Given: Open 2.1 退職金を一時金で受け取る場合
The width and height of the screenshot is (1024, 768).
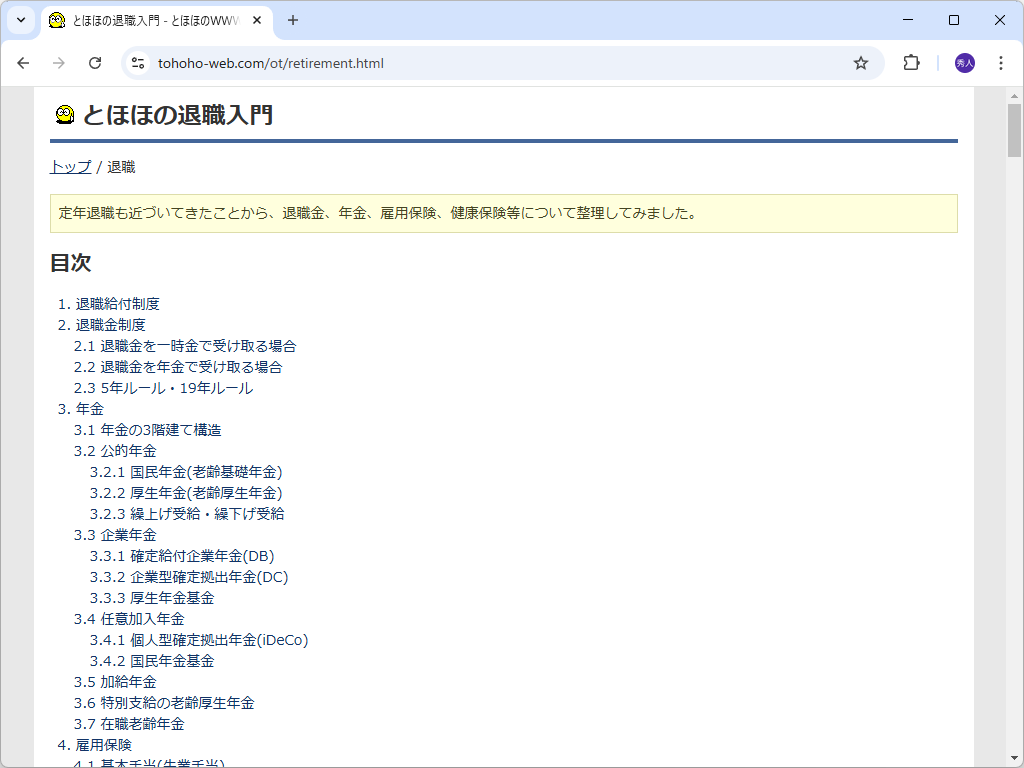Looking at the screenshot, I should pyautogui.click(x=185, y=346).
